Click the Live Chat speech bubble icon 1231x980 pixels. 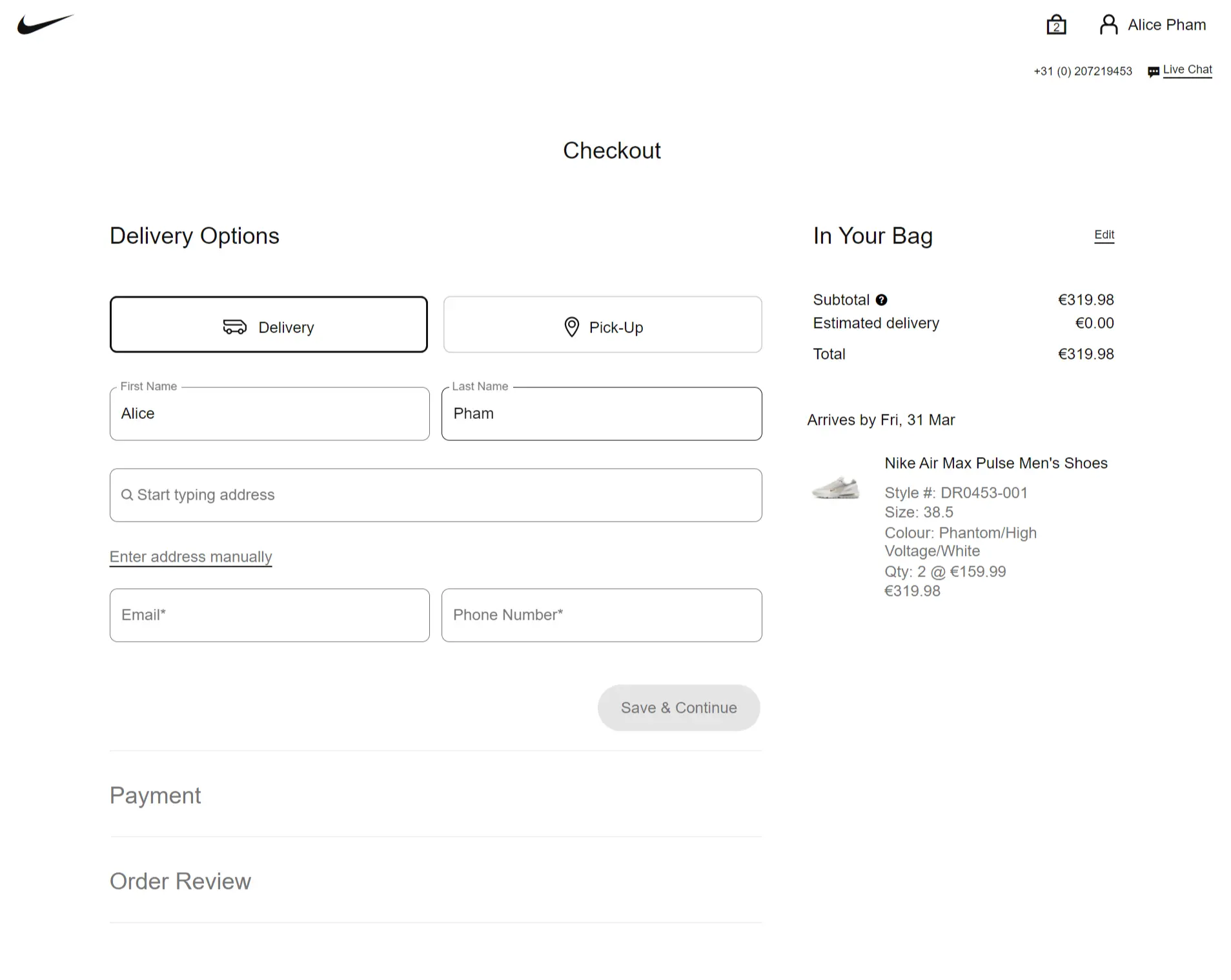click(1154, 72)
